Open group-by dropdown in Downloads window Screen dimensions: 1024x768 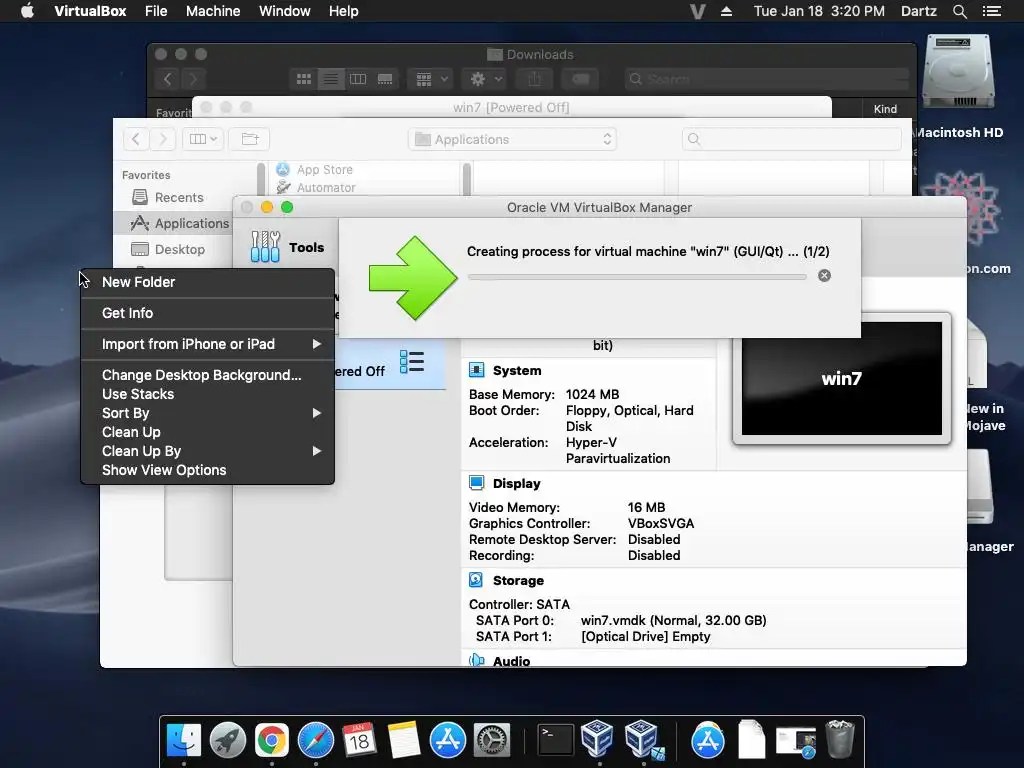click(x=430, y=79)
